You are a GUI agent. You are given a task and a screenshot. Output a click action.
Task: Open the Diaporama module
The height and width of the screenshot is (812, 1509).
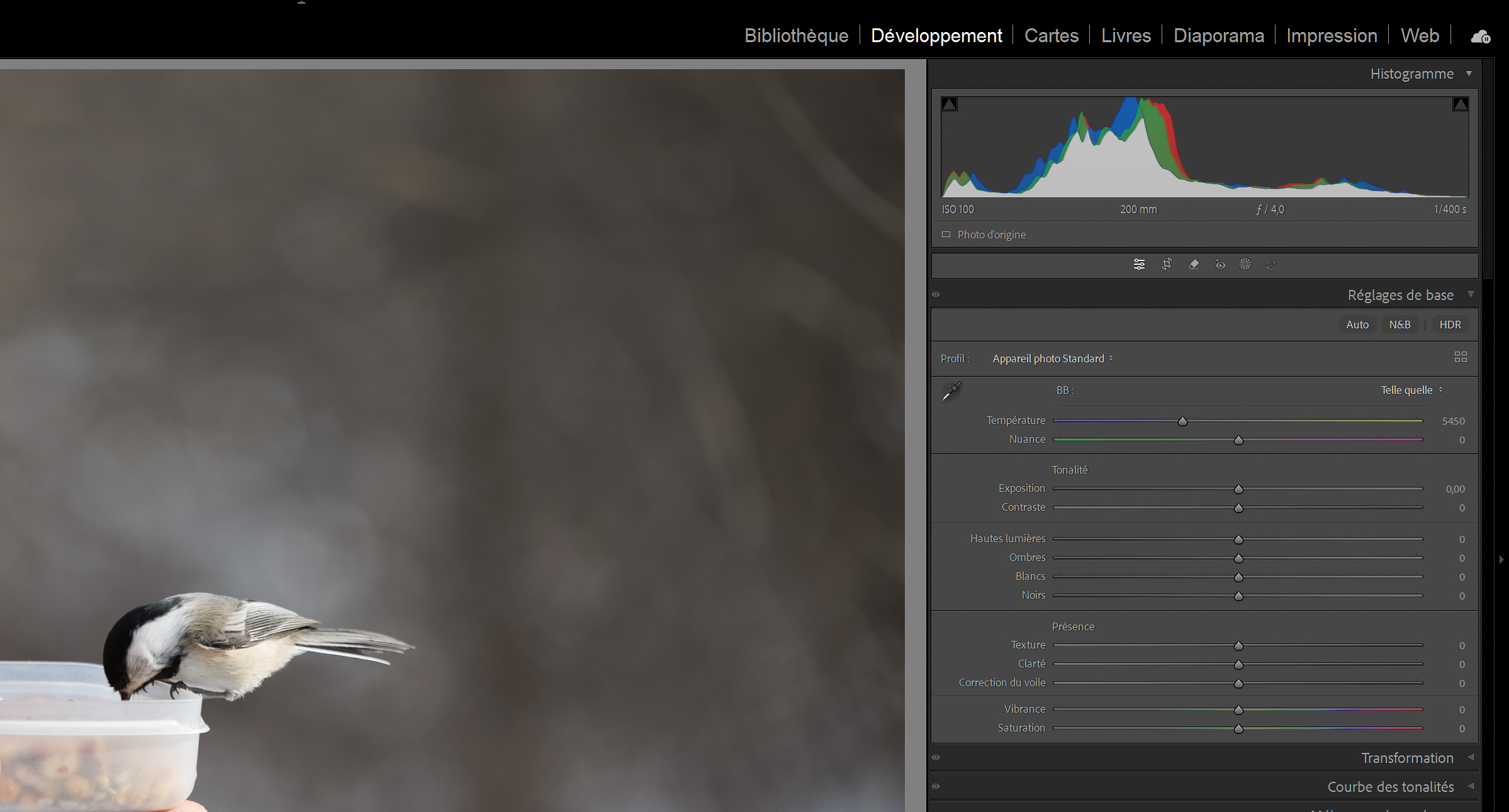tap(1218, 36)
